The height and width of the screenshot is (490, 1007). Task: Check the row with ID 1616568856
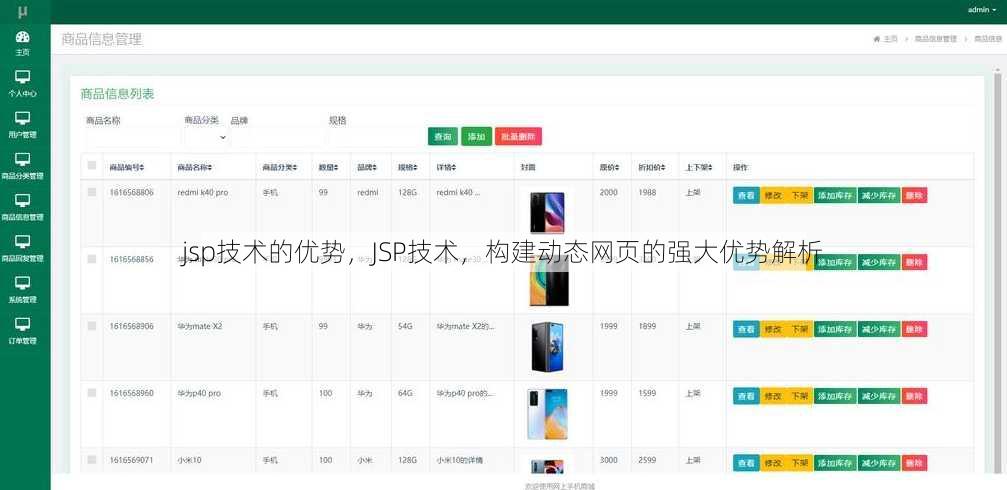click(x=92, y=259)
